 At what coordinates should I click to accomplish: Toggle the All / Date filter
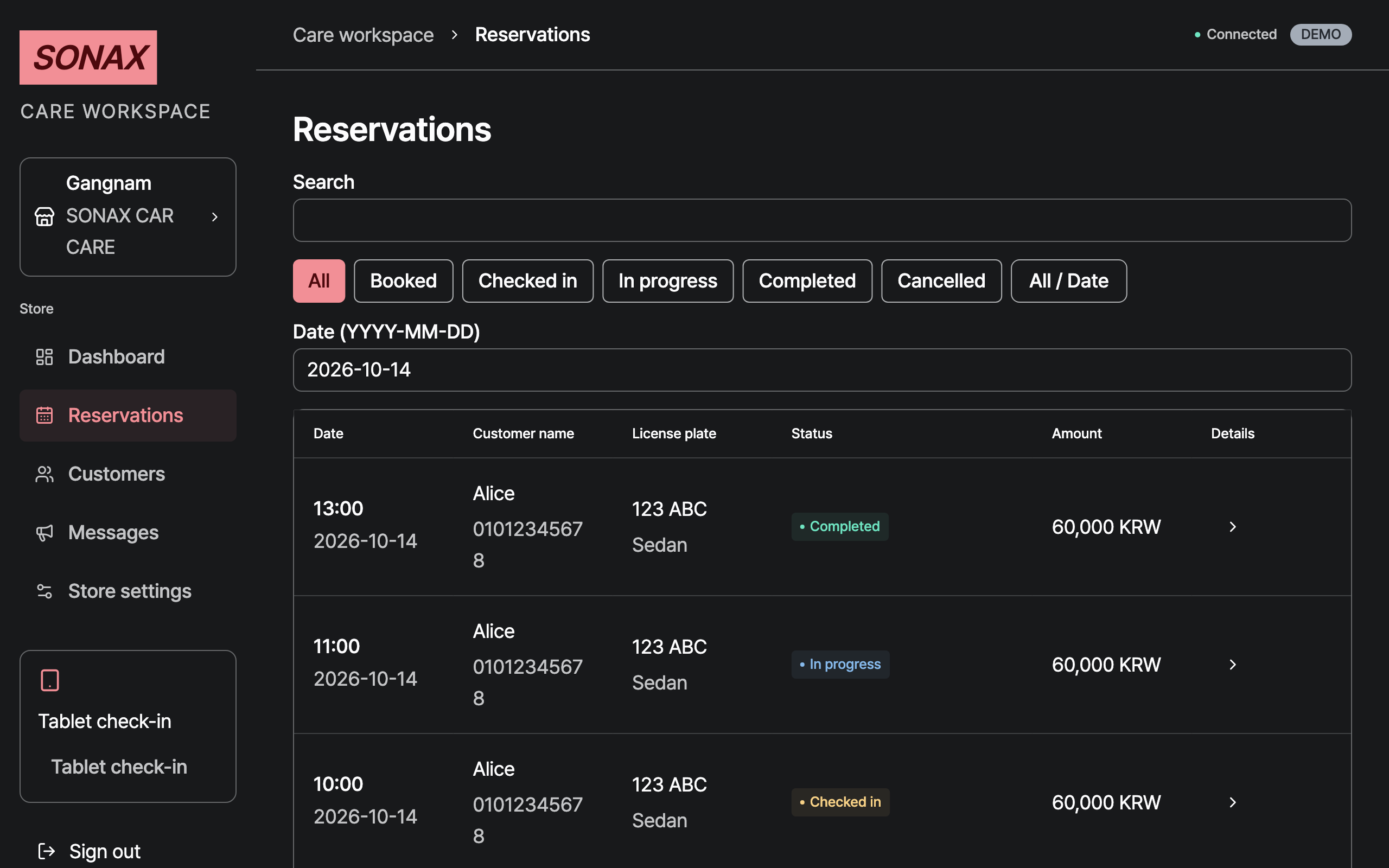click(1069, 280)
